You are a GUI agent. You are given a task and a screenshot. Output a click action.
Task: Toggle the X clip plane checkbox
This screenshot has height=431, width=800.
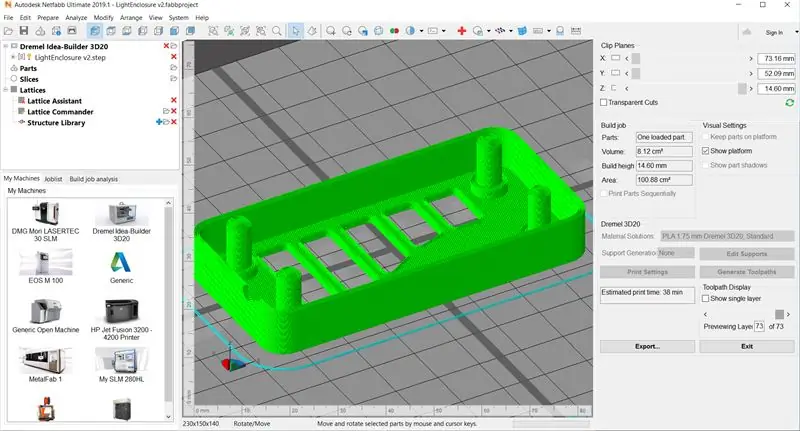click(x=616, y=58)
